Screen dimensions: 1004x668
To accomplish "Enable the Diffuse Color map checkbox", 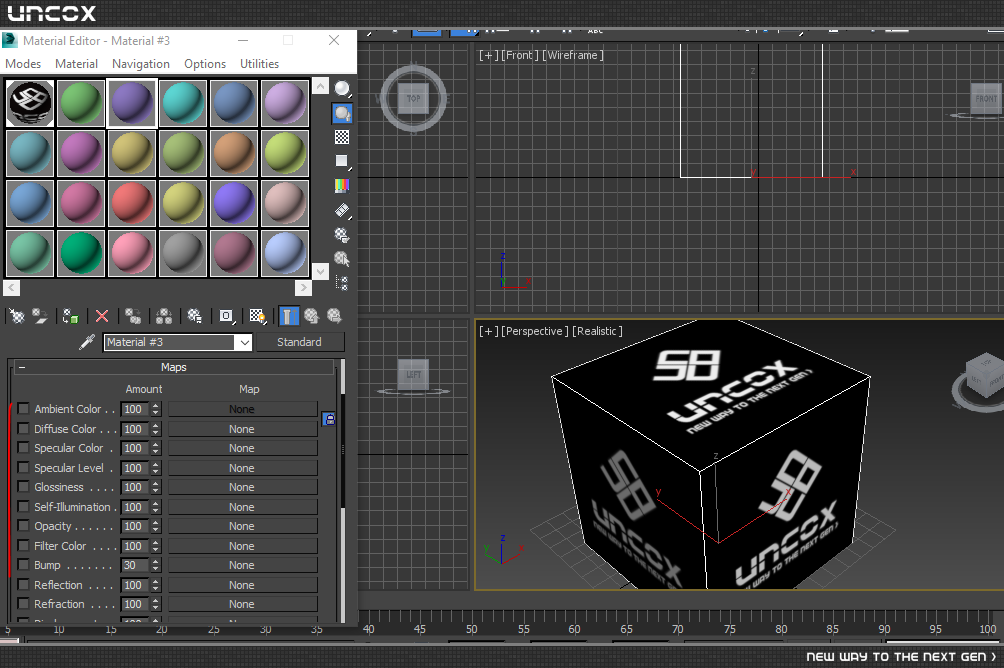I will pyautogui.click(x=23, y=428).
